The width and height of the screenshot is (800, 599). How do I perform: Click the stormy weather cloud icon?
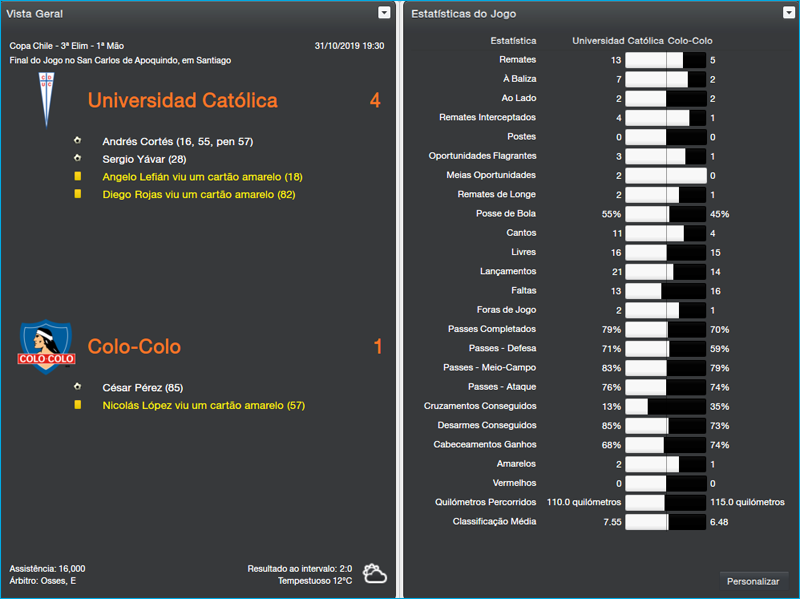pyautogui.click(x=375, y=574)
